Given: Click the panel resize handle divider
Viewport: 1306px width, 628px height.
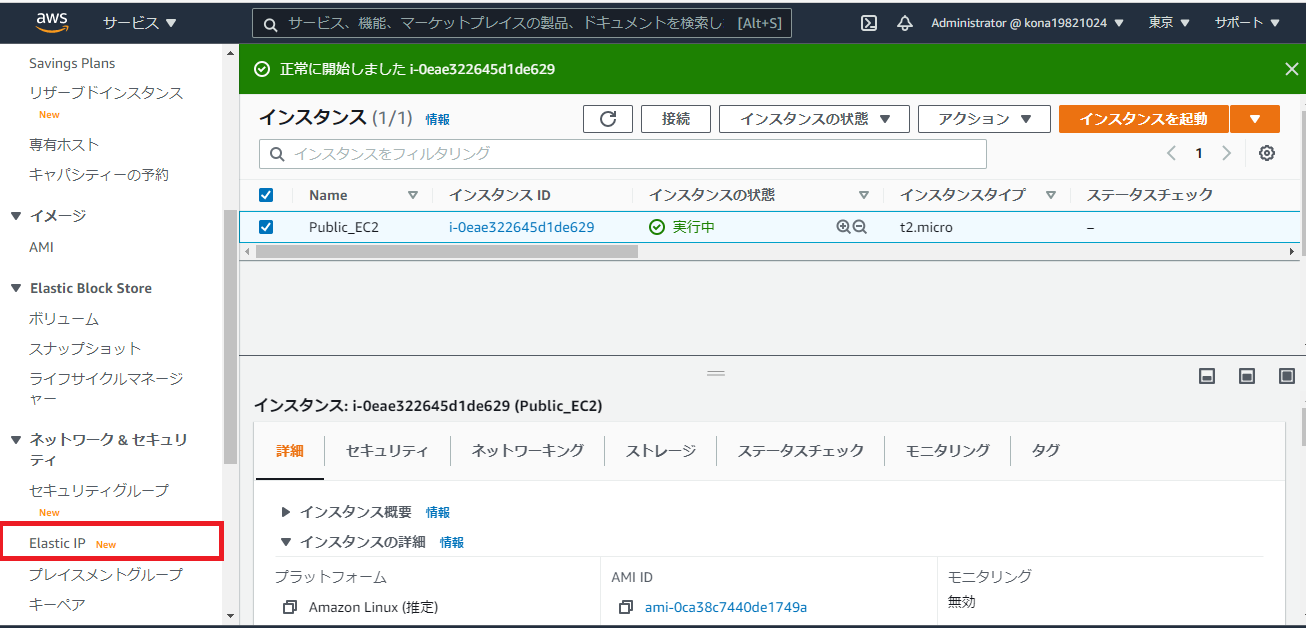Looking at the screenshot, I should (716, 373).
